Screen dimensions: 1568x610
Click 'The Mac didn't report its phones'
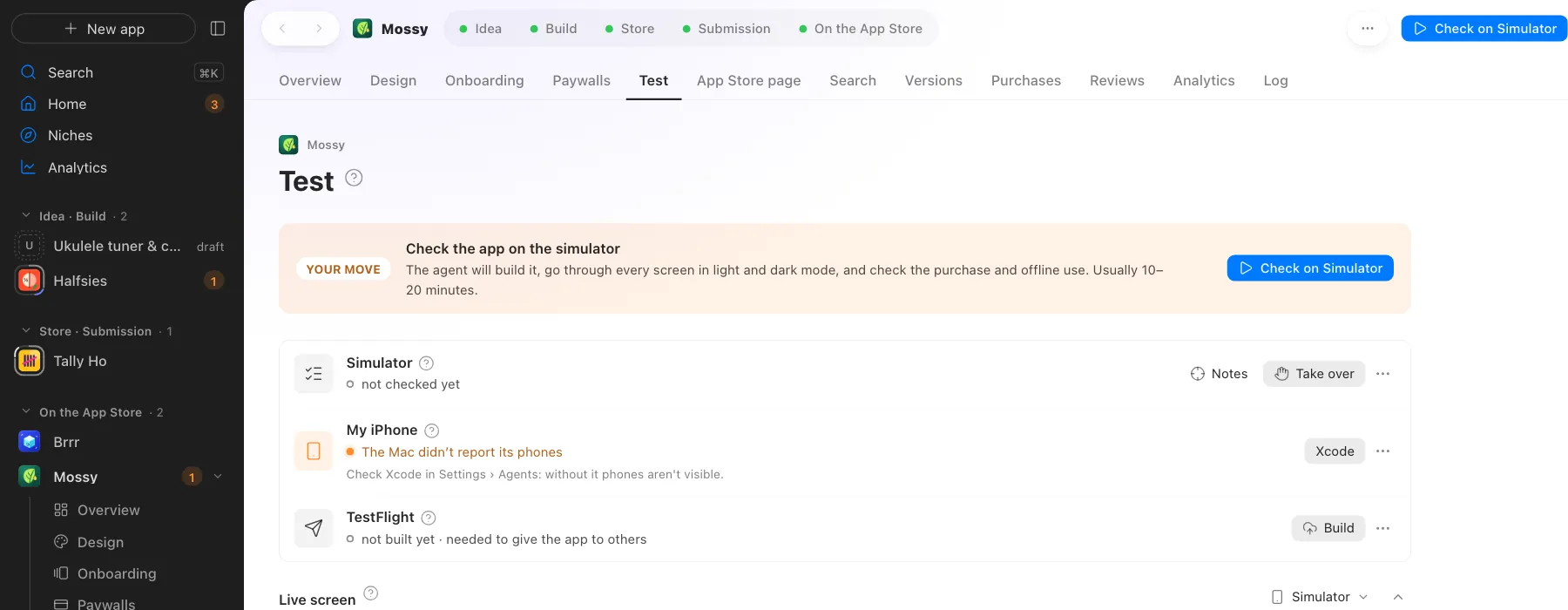click(462, 451)
